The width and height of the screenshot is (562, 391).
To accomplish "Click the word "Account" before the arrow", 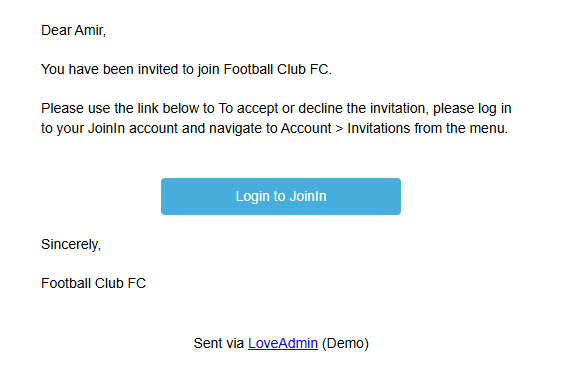I will (x=306, y=128).
